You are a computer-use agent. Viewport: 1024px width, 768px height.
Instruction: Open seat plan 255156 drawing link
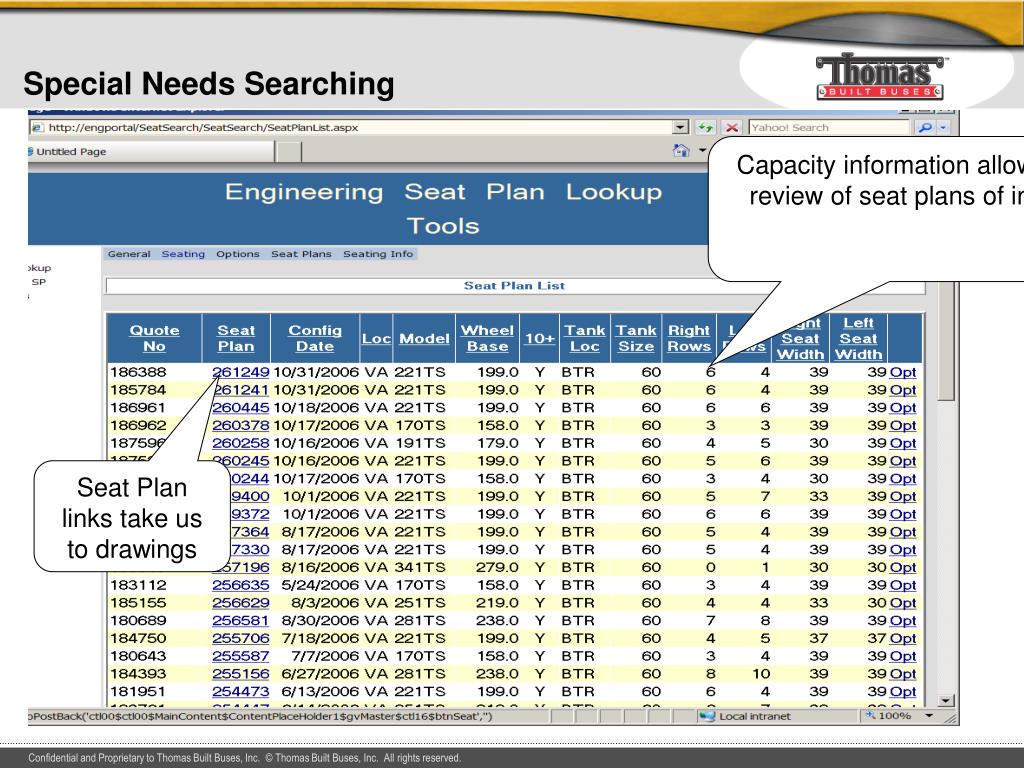point(240,673)
